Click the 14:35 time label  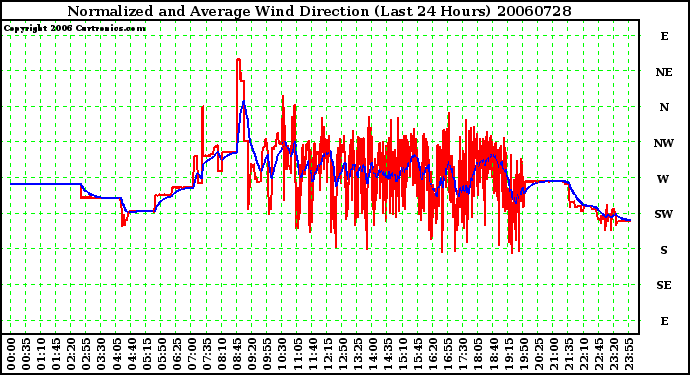tap(388, 354)
